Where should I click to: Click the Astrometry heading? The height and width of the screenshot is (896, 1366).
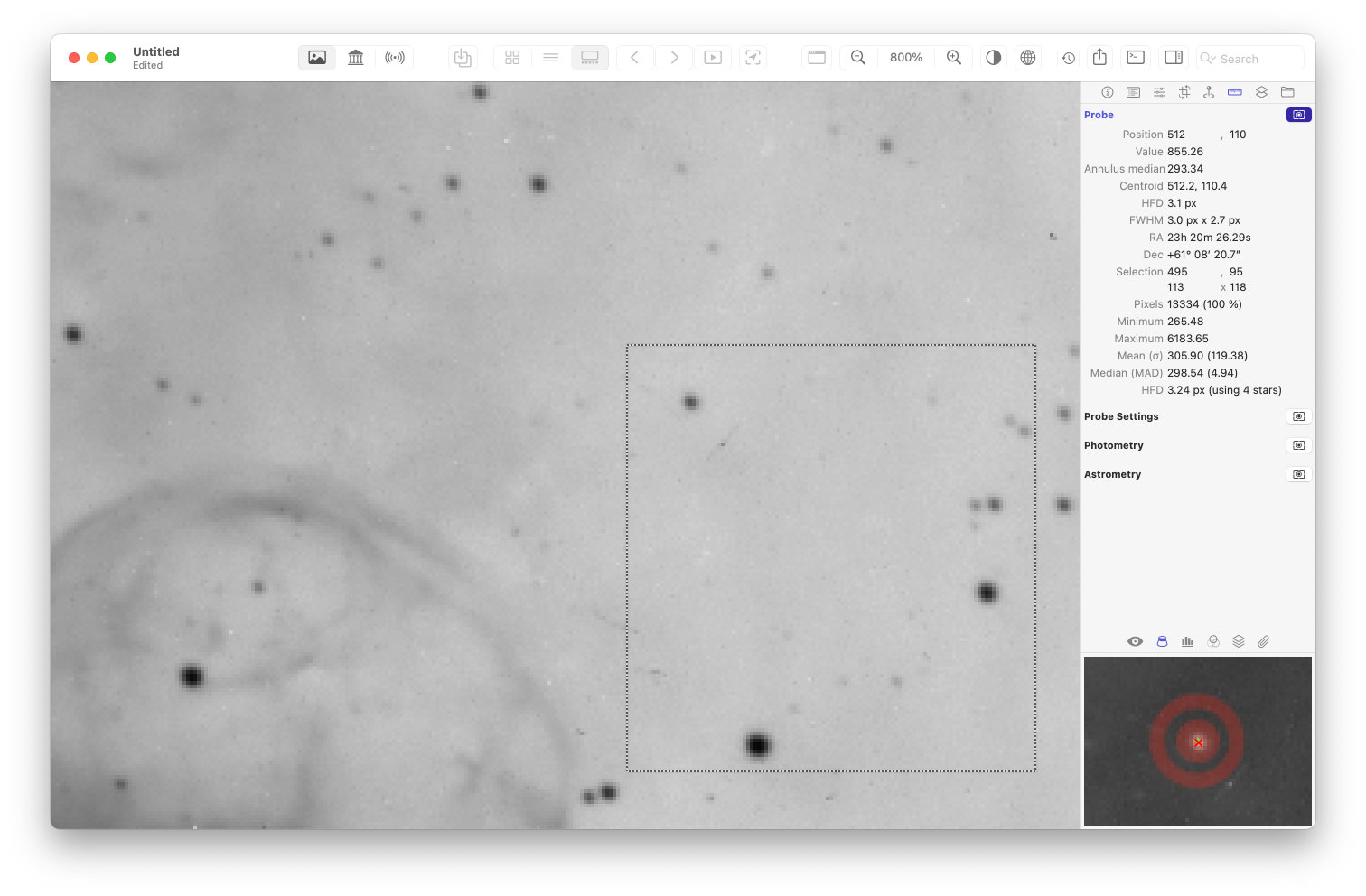click(1112, 474)
